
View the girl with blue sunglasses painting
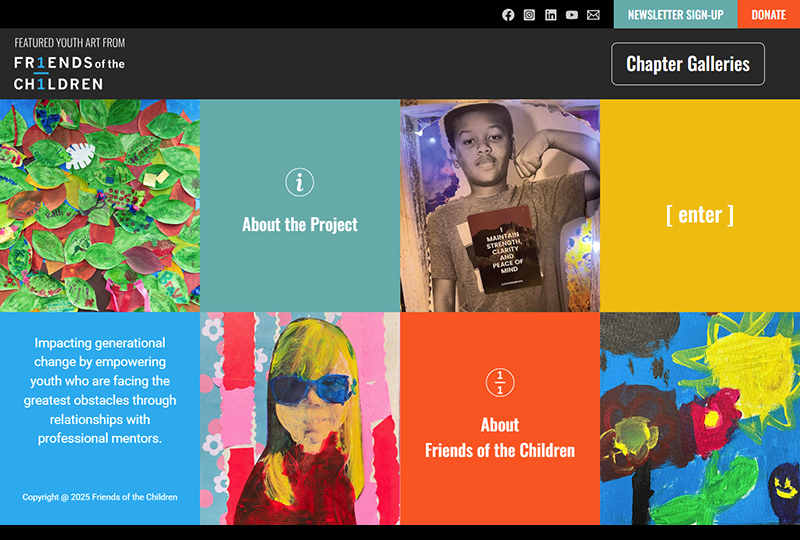[300, 418]
